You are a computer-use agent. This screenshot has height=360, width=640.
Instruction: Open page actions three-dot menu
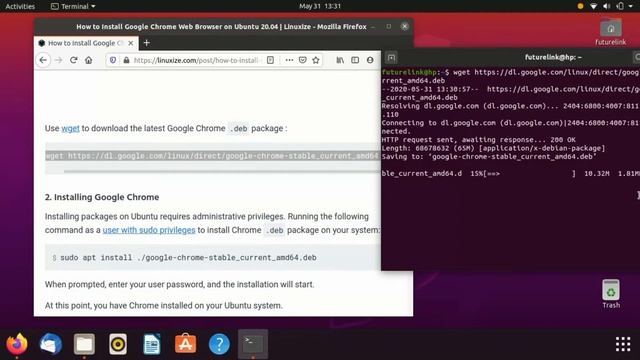click(289, 60)
